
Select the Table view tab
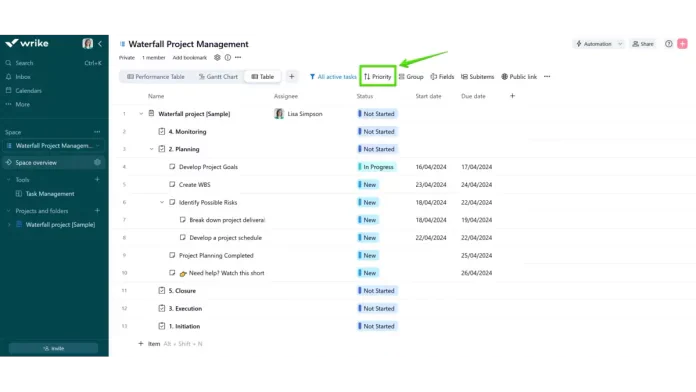click(263, 77)
